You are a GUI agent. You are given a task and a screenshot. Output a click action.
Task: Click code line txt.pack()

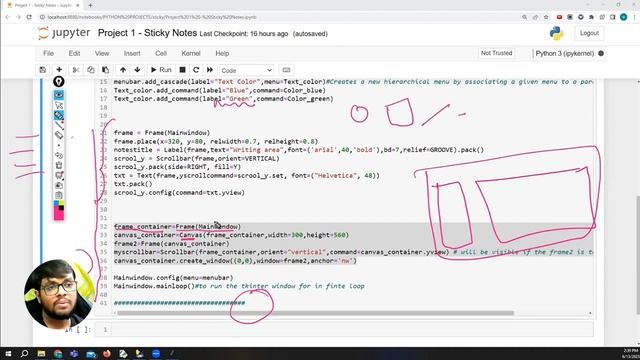(133, 184)
